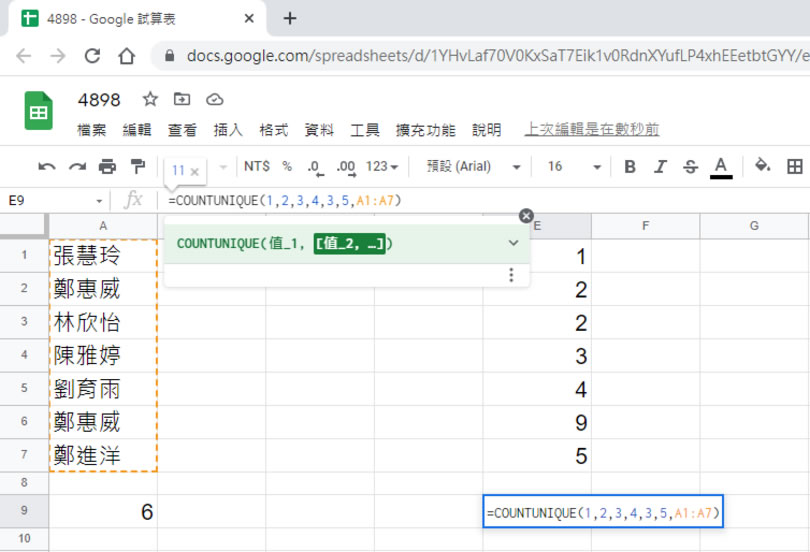Open the 插入 menu
Screen dimensions: 810x552
(x=228, y=130)
